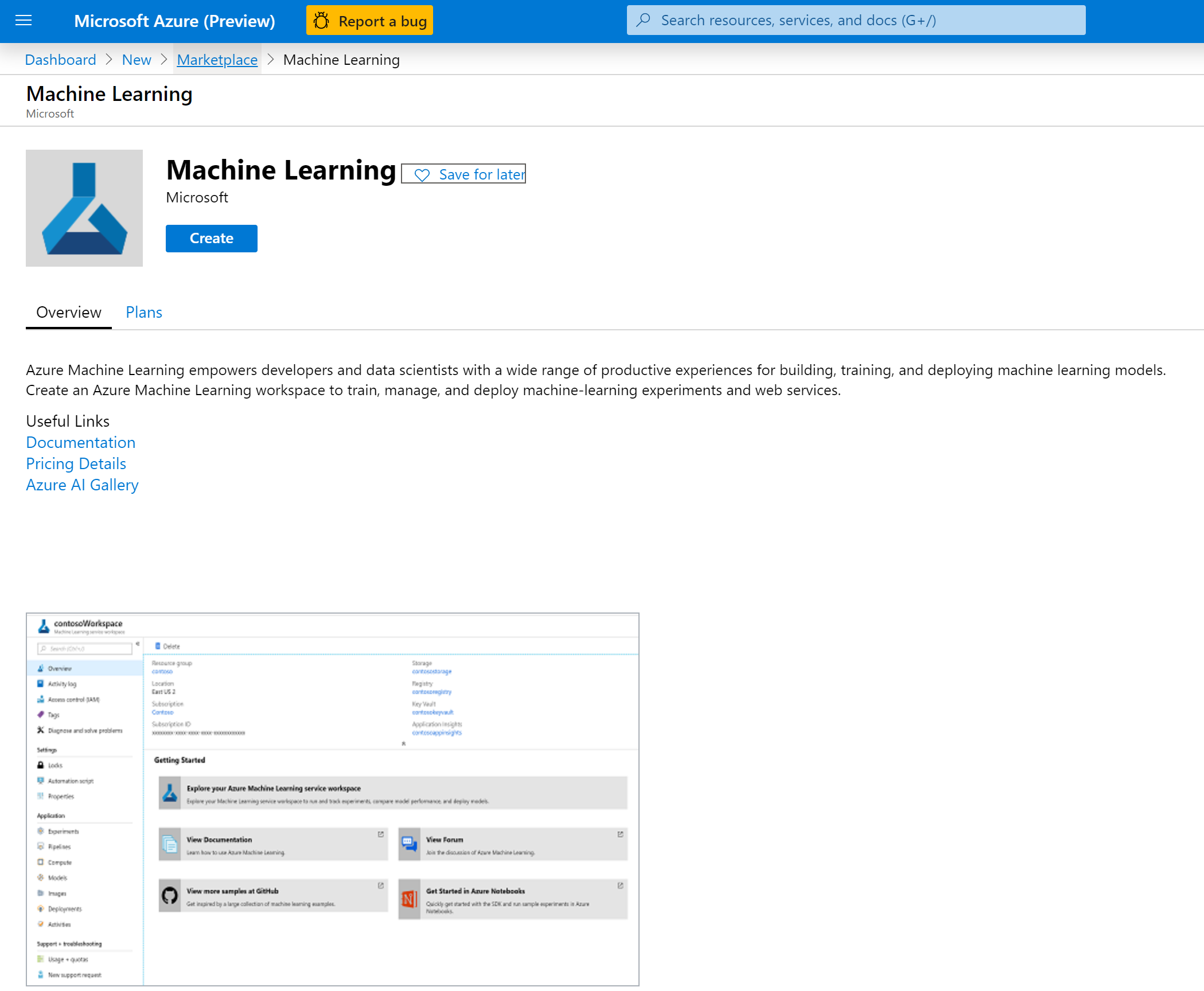
Task: Click the Machine Learning flask logo
Action: pos(84,208)
